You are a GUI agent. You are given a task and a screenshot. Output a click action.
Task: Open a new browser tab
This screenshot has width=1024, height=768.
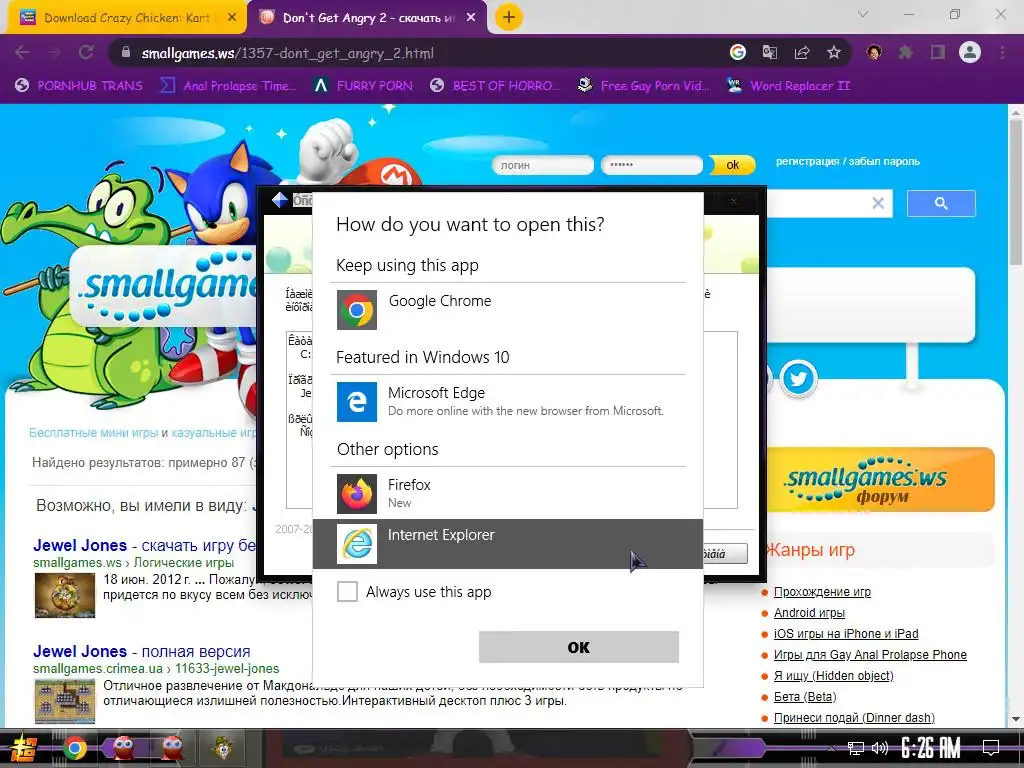pyautogui.click(x=509, y=18)
